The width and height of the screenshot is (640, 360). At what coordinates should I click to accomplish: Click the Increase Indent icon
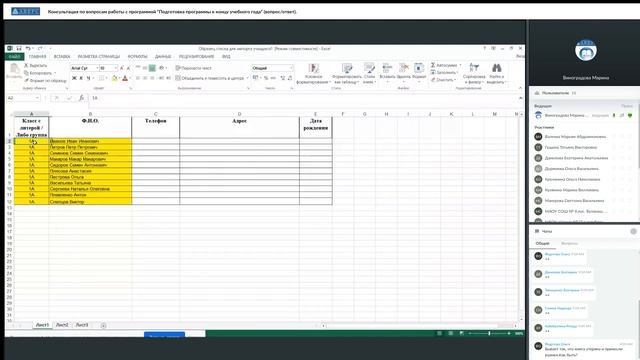pos(168,78)
